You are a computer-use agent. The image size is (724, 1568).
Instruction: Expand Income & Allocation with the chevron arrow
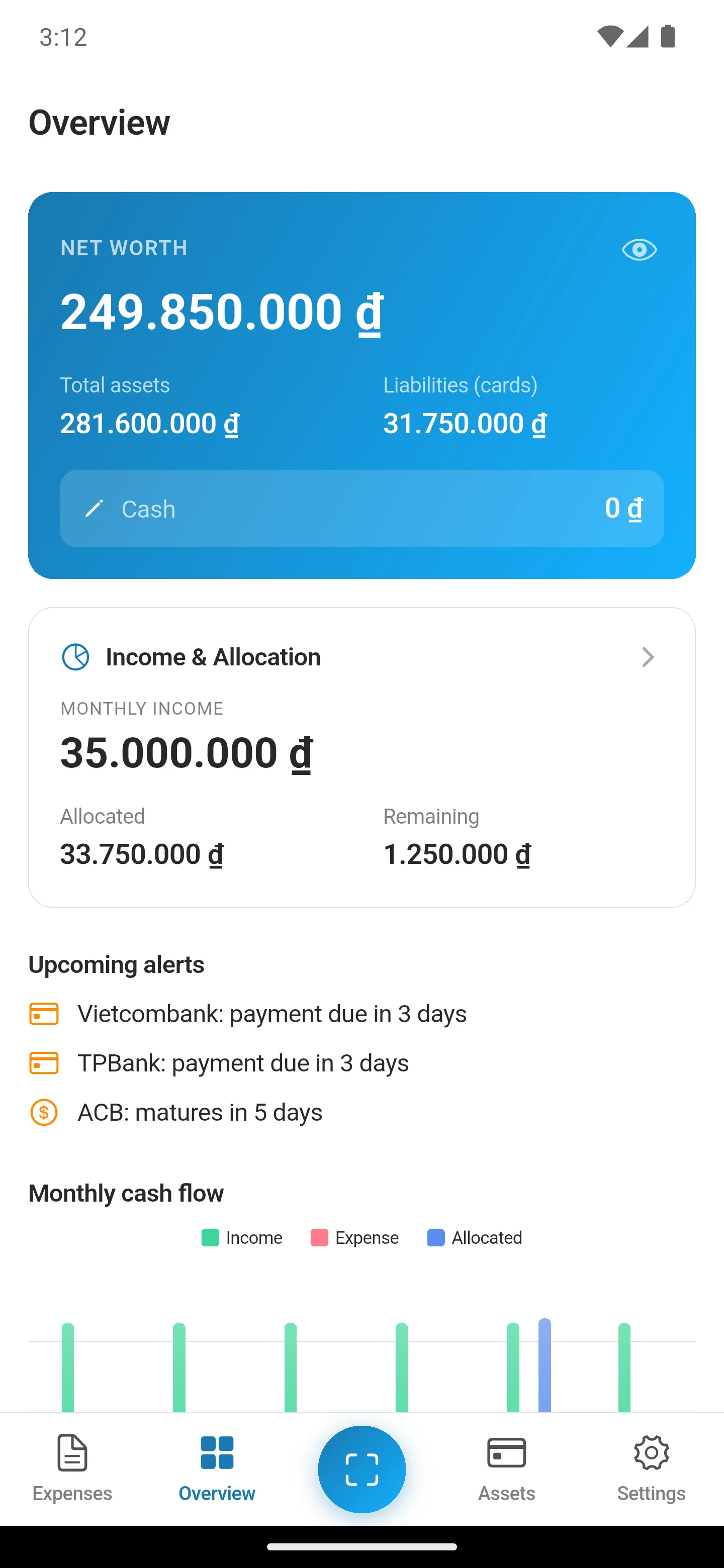648,657
